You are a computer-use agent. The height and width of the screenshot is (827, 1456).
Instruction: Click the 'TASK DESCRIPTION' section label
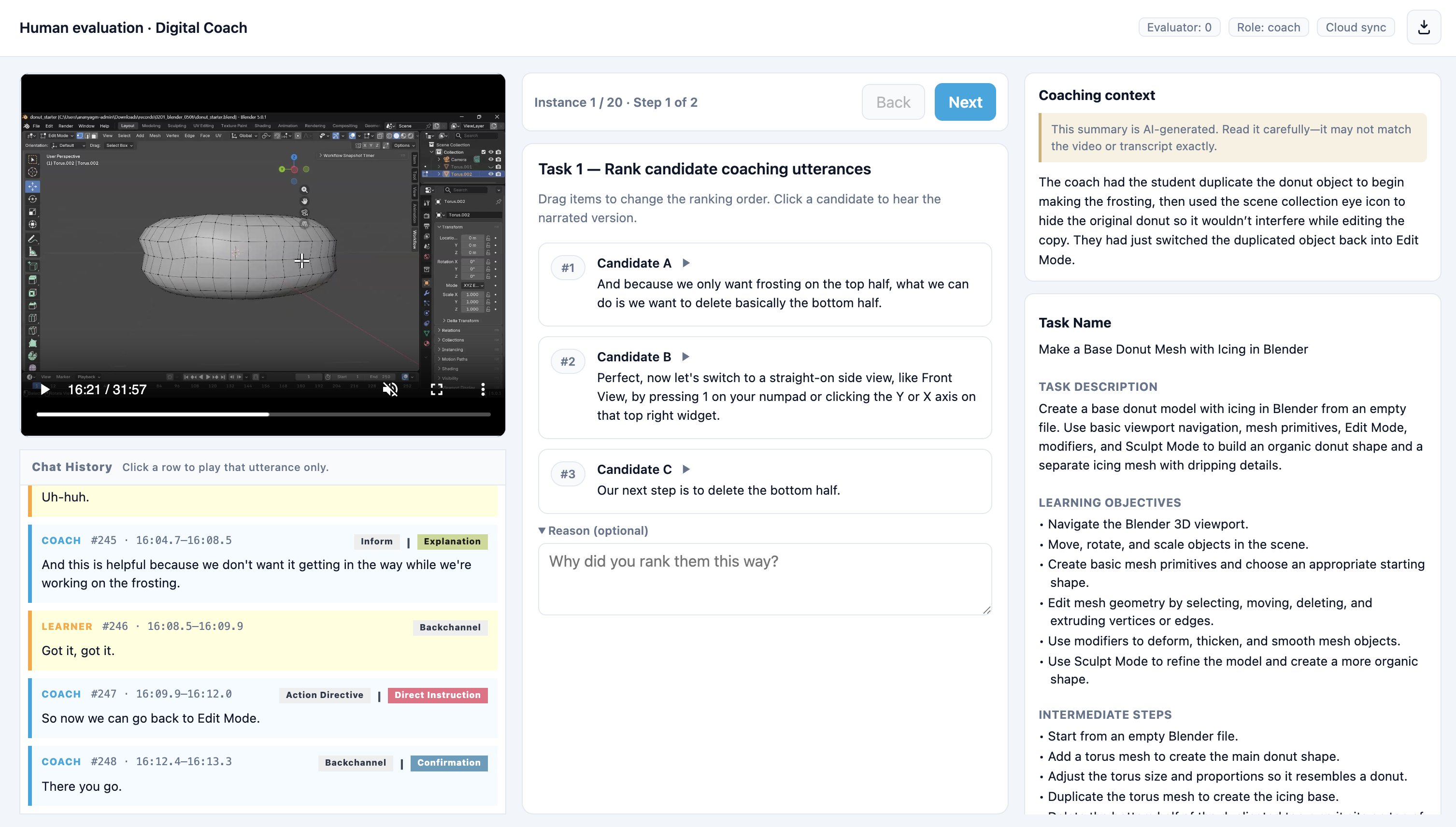point(1098,387)
